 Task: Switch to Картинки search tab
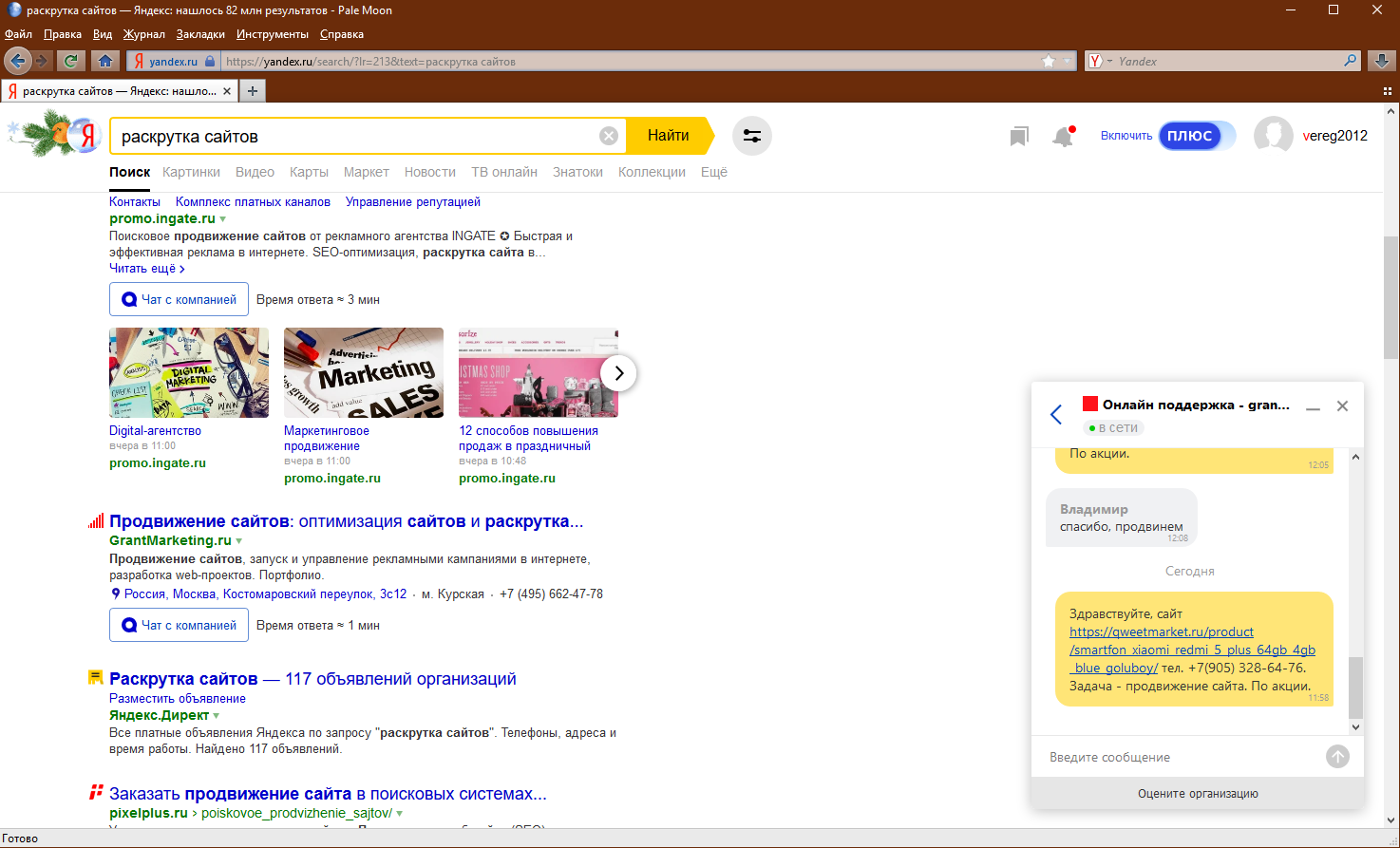point(191,172)
